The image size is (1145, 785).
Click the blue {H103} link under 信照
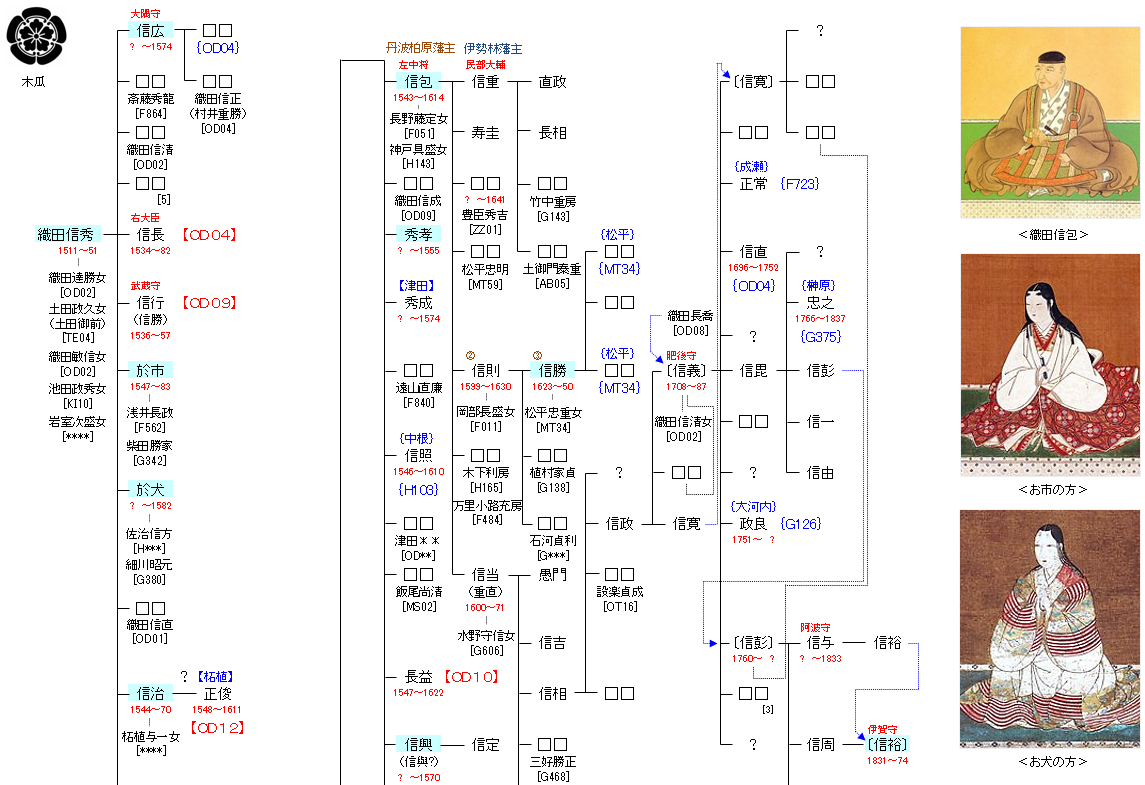pyautogui.click(x=417, y=489)
